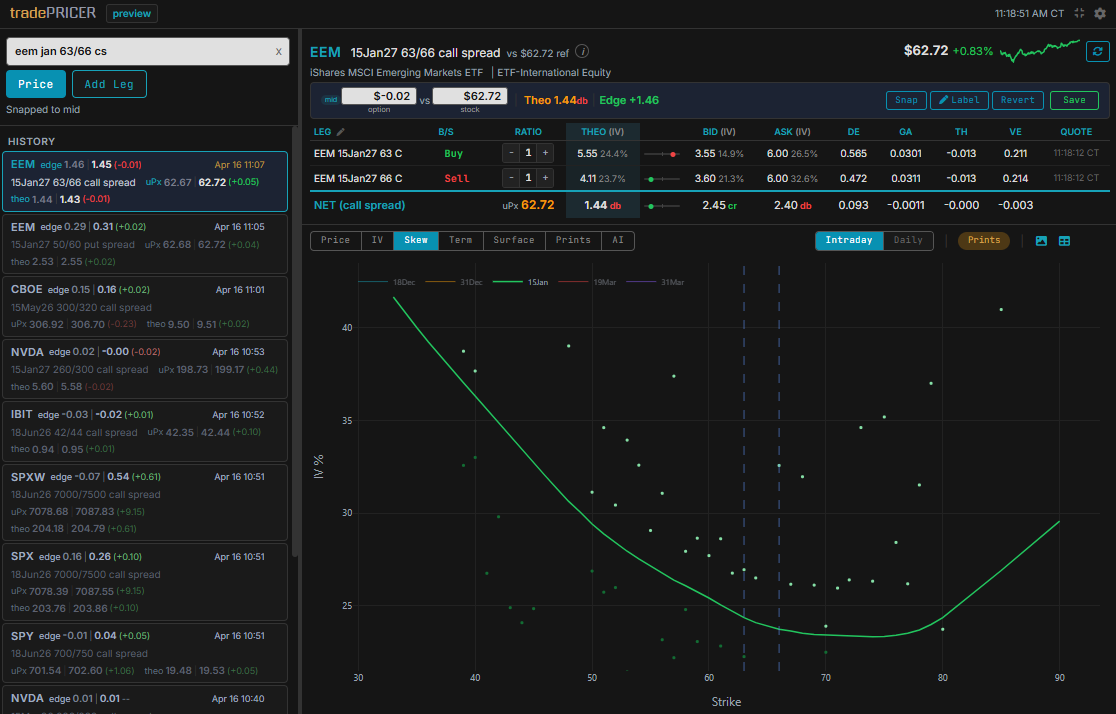Screen dimensions: 1116x714
Task: Click the tradePRICER logo
Action: pyautogui.click(x=53, y=13)
